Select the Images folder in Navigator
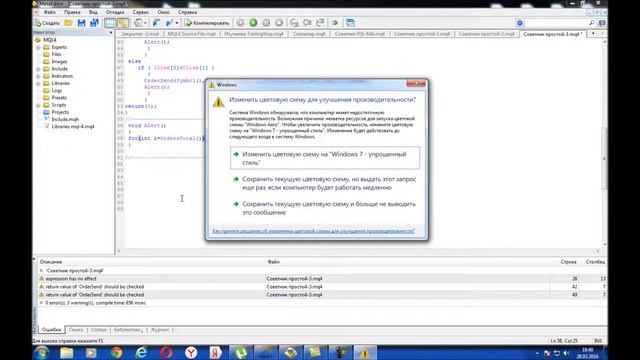The width and height of the screenshot is (640, 360). click(x=60, y=62)
